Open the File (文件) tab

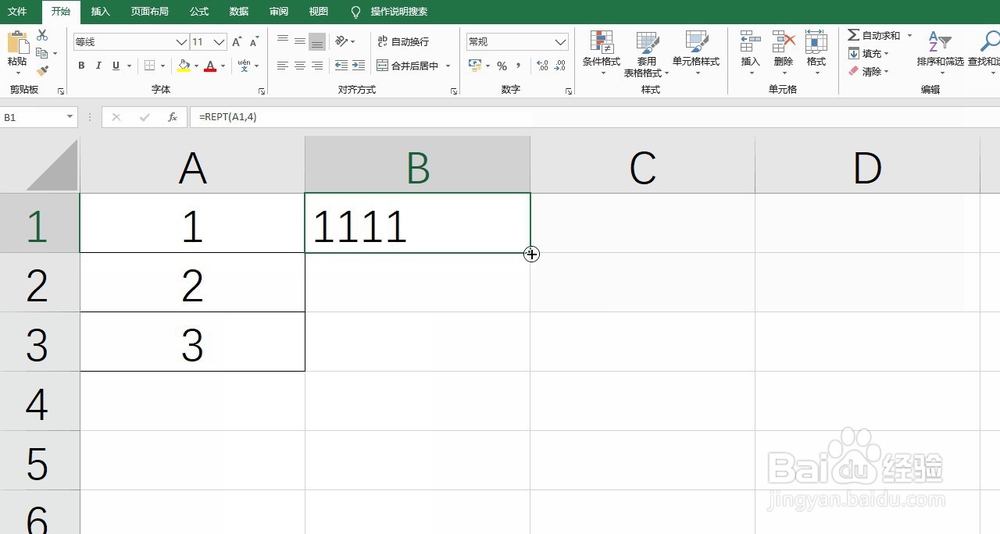[17, 11]
